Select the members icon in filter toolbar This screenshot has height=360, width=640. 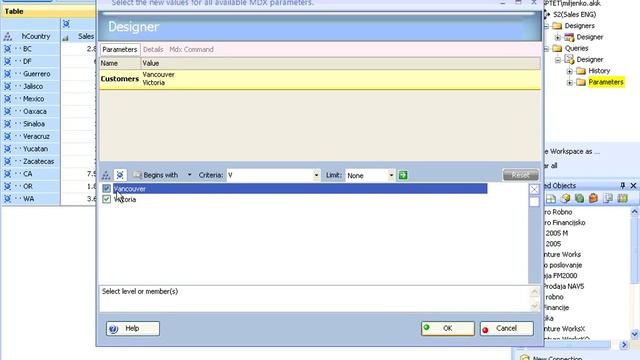[x=120, y=175]
